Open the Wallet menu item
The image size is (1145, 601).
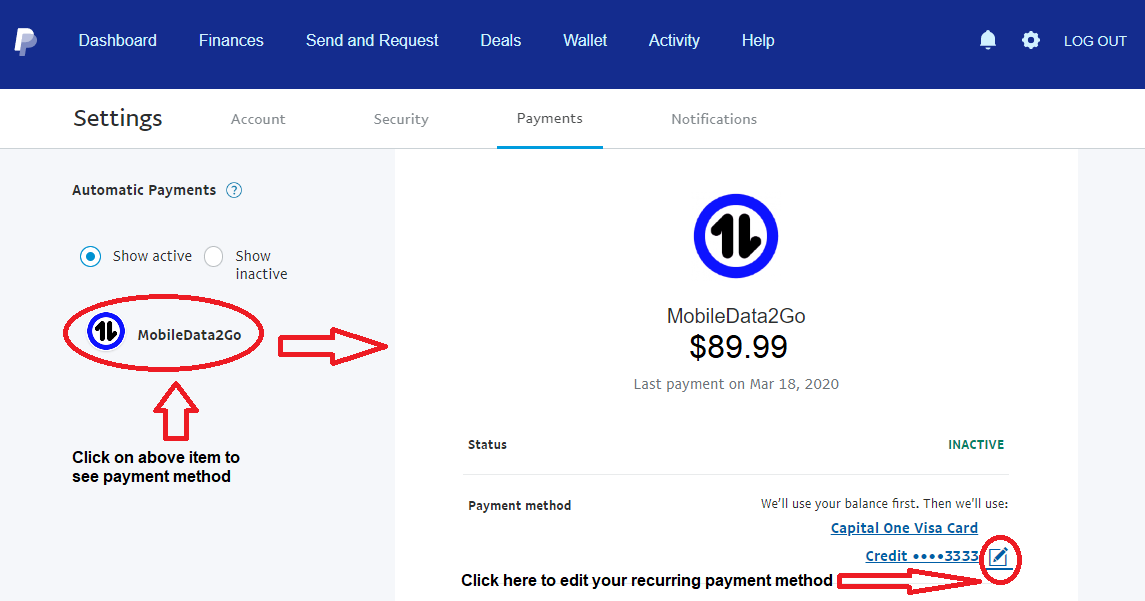[x=585, y=41]
